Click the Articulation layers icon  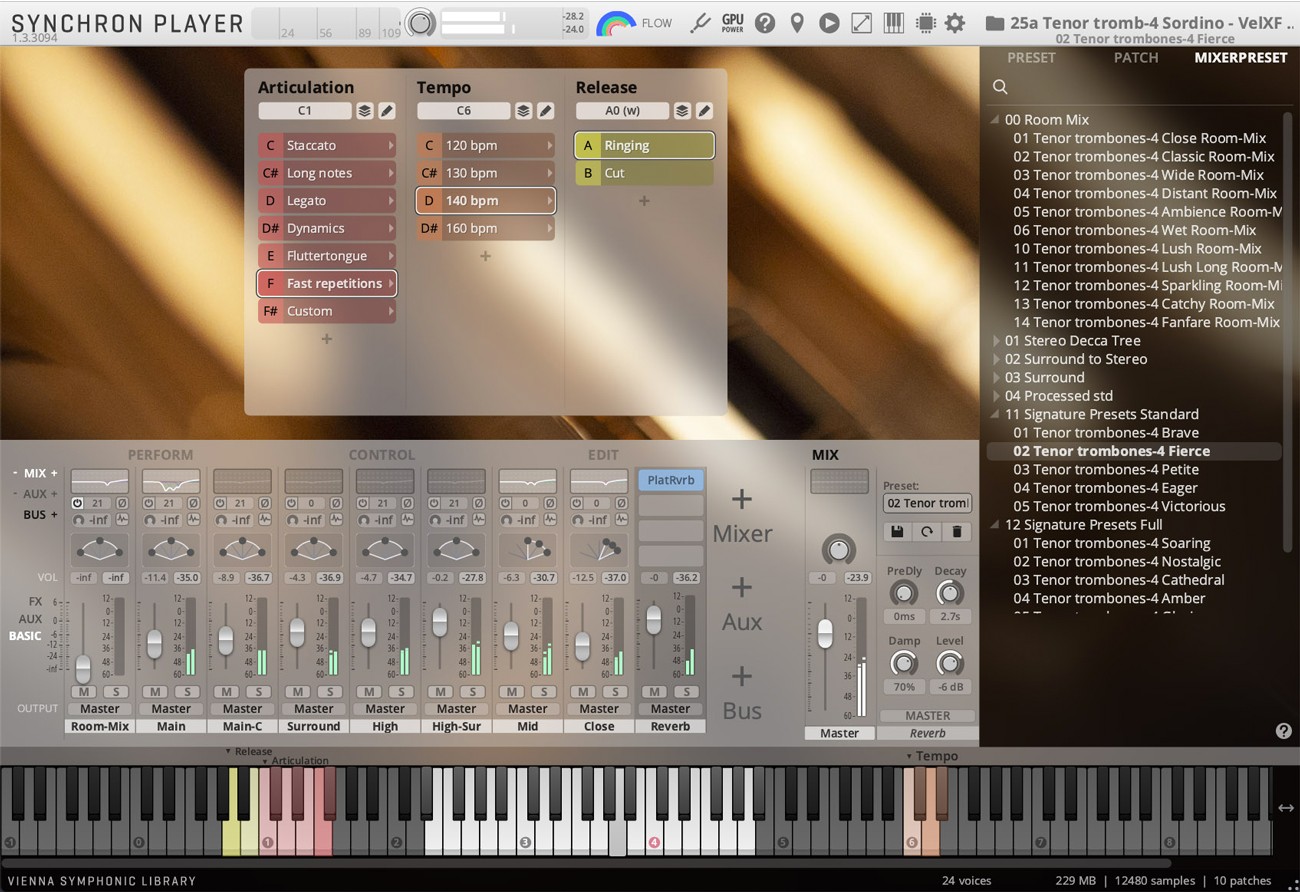[x=364, y=111]
